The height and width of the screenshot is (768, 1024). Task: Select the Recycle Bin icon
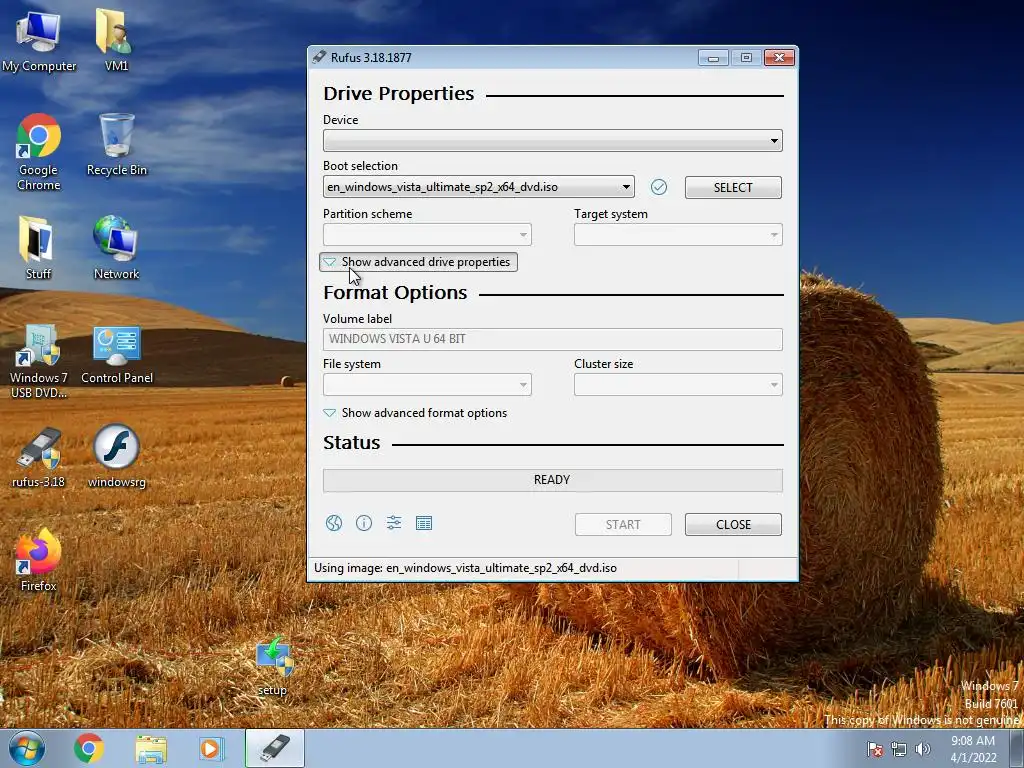click(117, 145)
